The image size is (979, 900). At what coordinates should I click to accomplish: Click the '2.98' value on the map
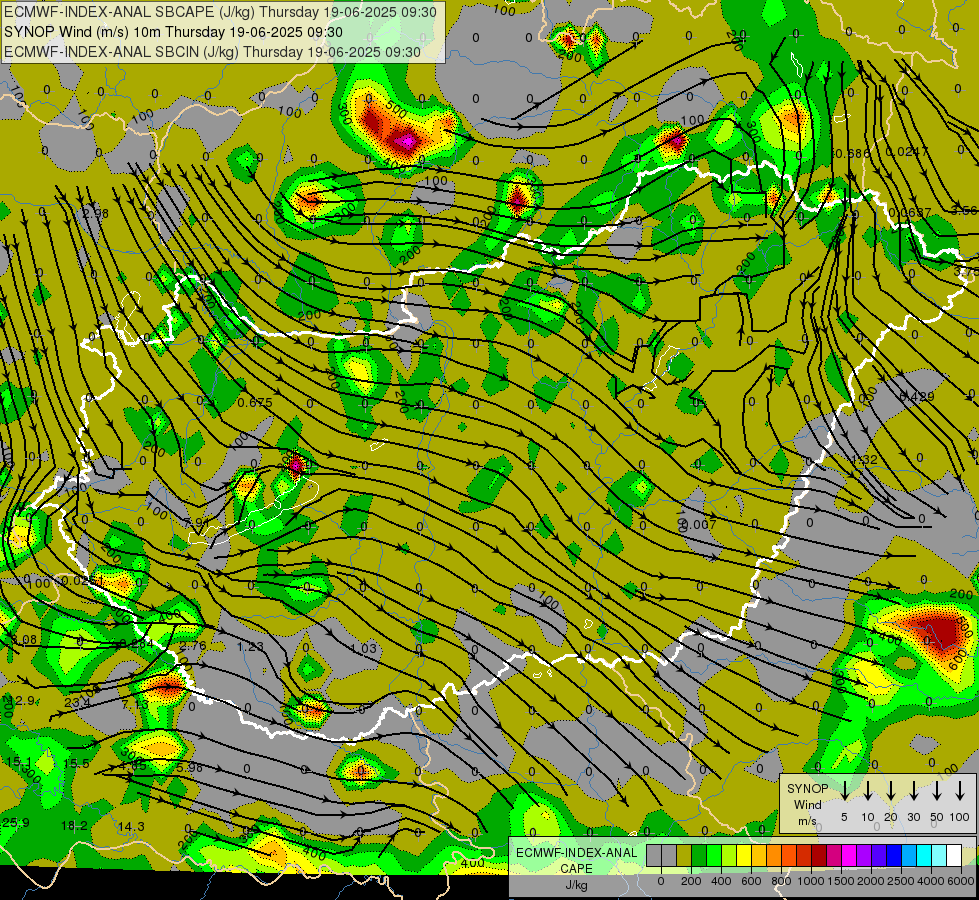coord(96,214)
